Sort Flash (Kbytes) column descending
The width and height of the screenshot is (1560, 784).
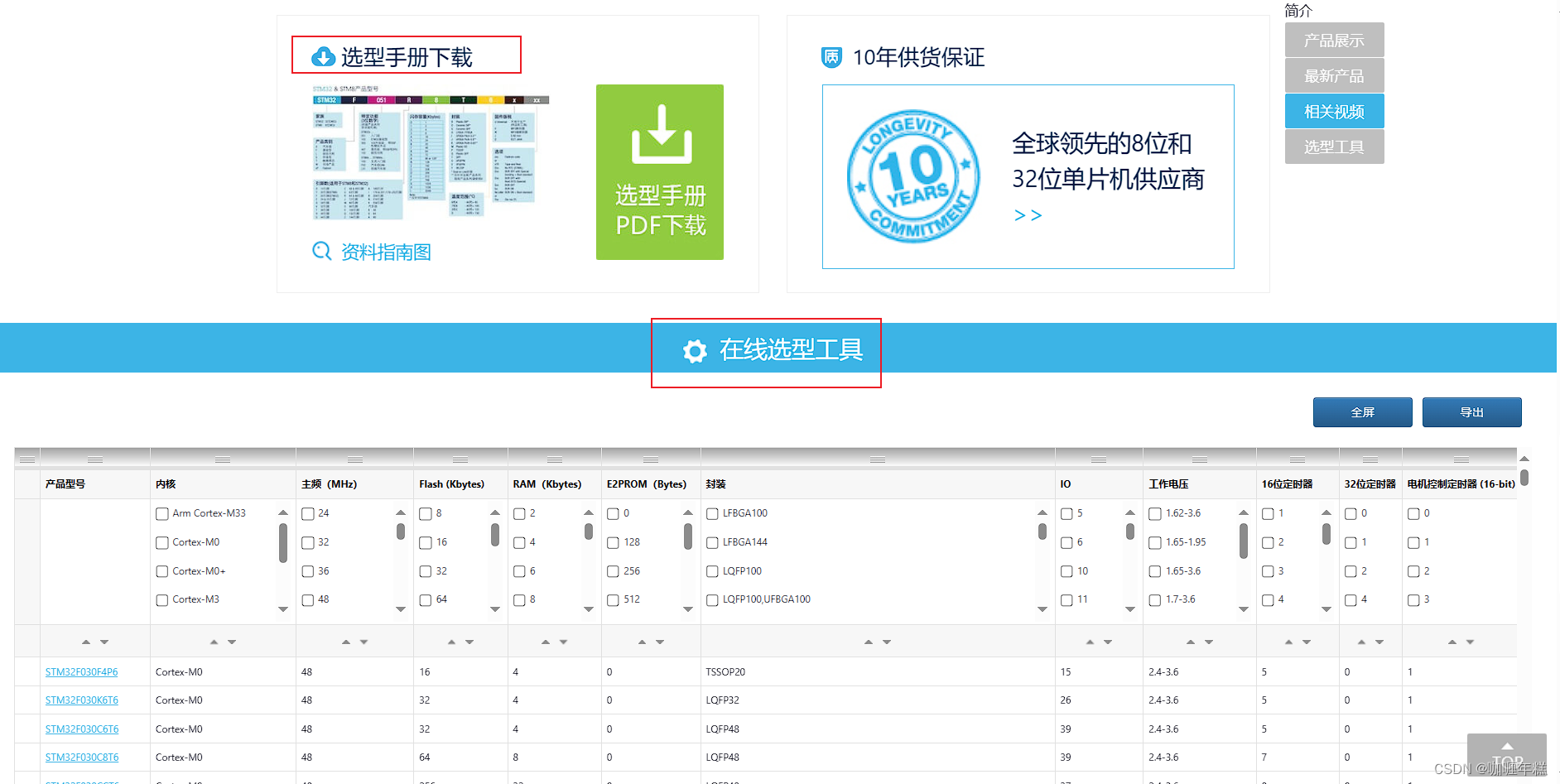tap(469, 642)
